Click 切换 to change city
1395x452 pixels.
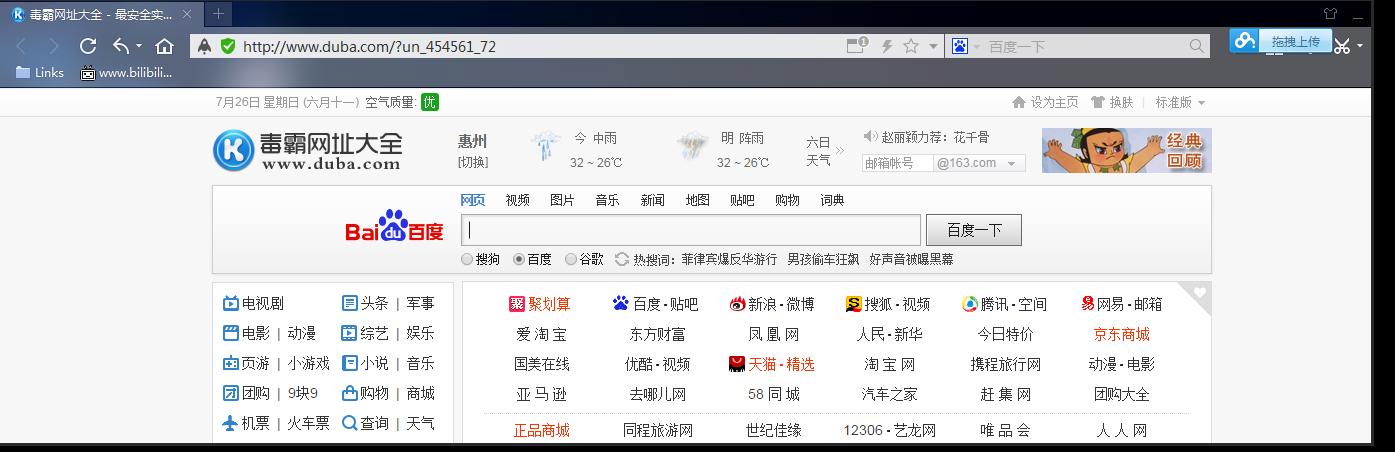[473, 162]
